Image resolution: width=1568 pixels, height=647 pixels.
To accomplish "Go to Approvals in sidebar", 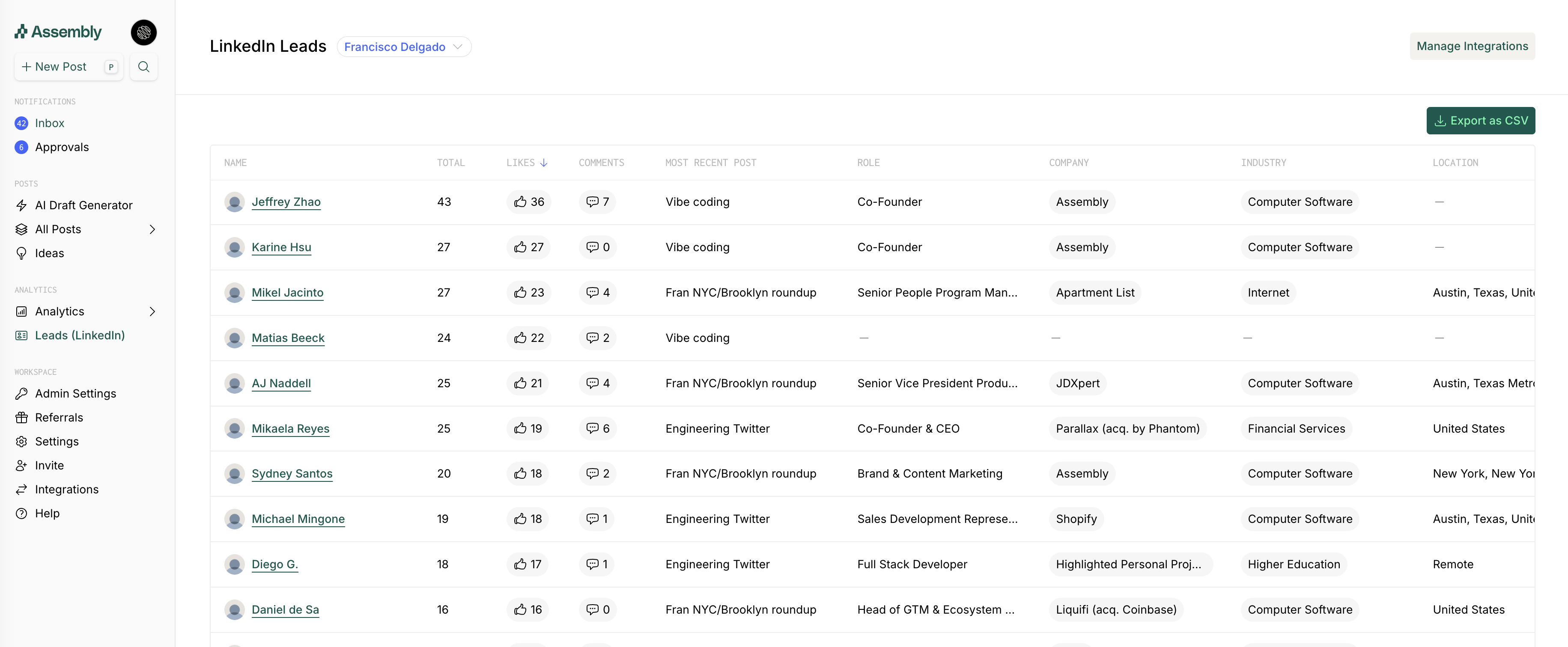I will point(62,147).
